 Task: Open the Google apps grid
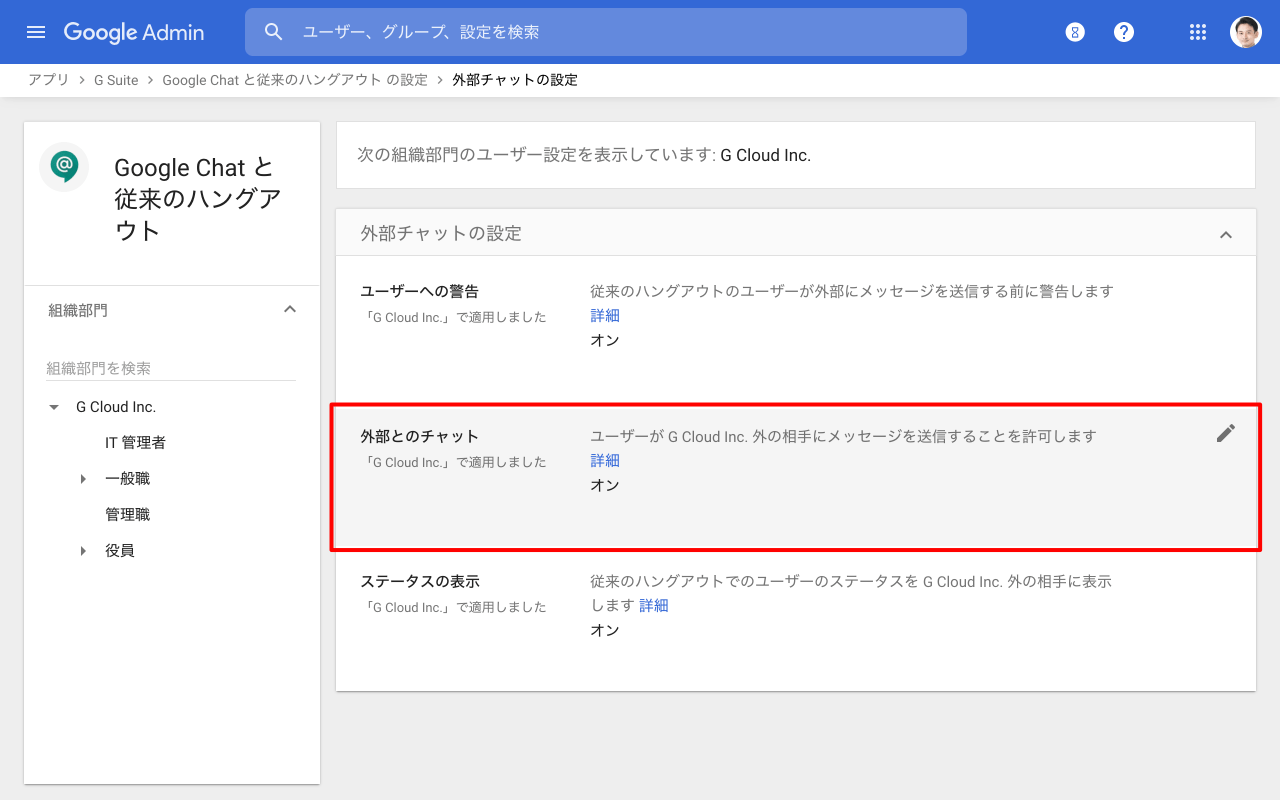[x=1198, y=32]
